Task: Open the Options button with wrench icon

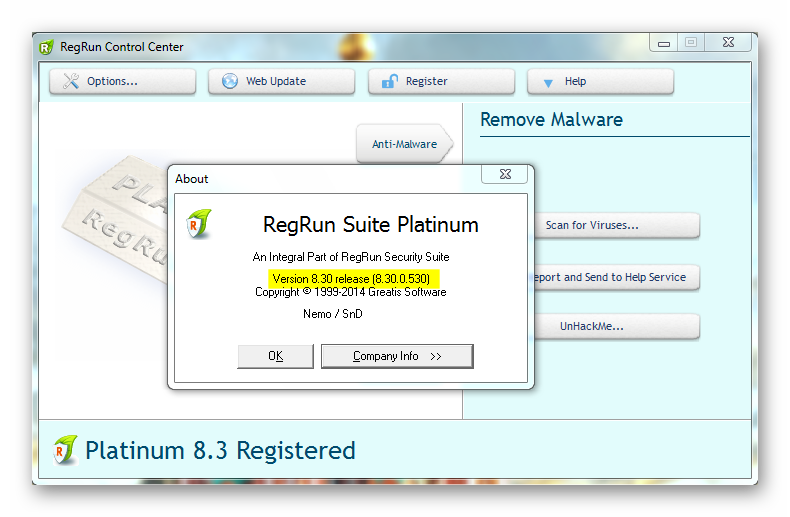Action: coord(122,81)
